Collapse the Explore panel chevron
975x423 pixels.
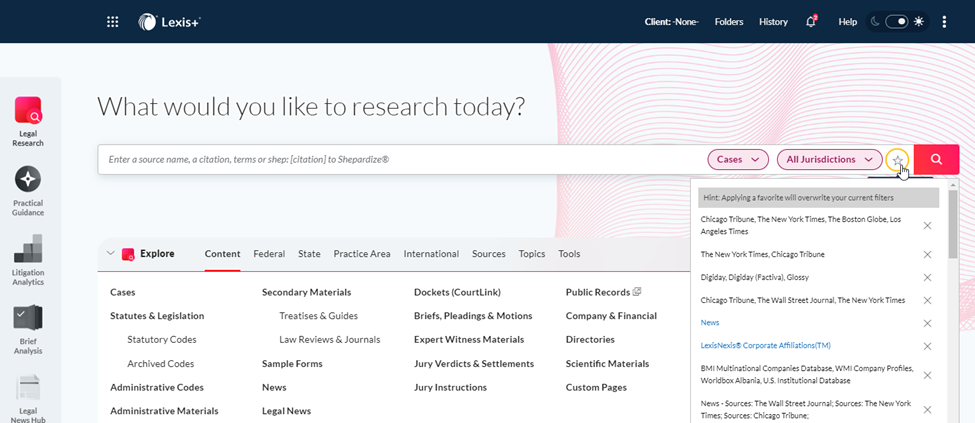(x=111, y=254)
